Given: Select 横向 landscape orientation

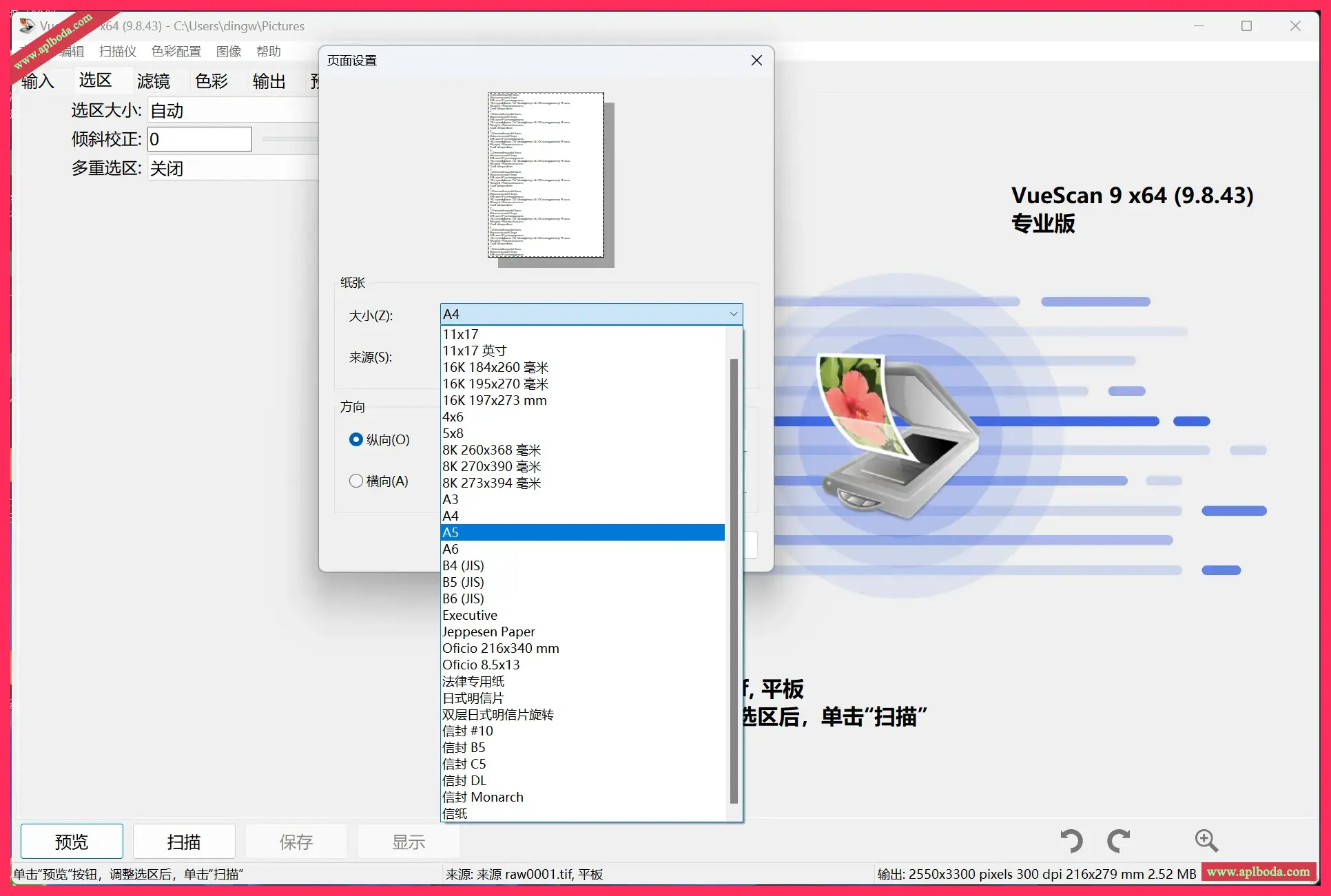Looking at the screenshot, I should point(356,481).
